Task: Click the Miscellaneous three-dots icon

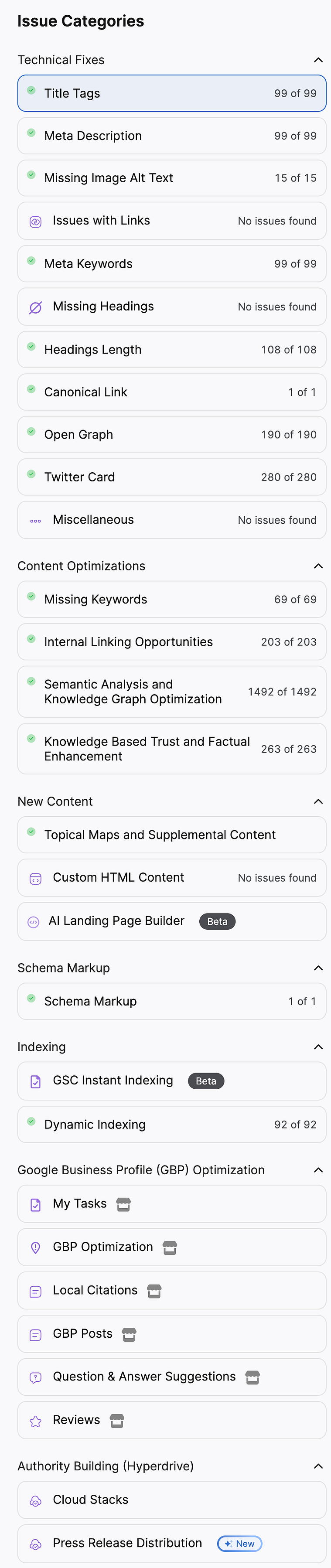Action: [35, 521]
